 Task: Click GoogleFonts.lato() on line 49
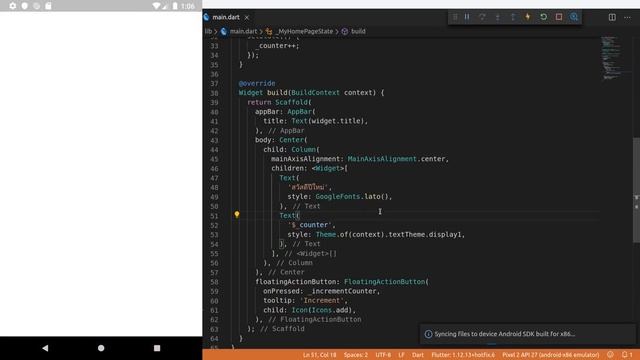coord(353,197)
